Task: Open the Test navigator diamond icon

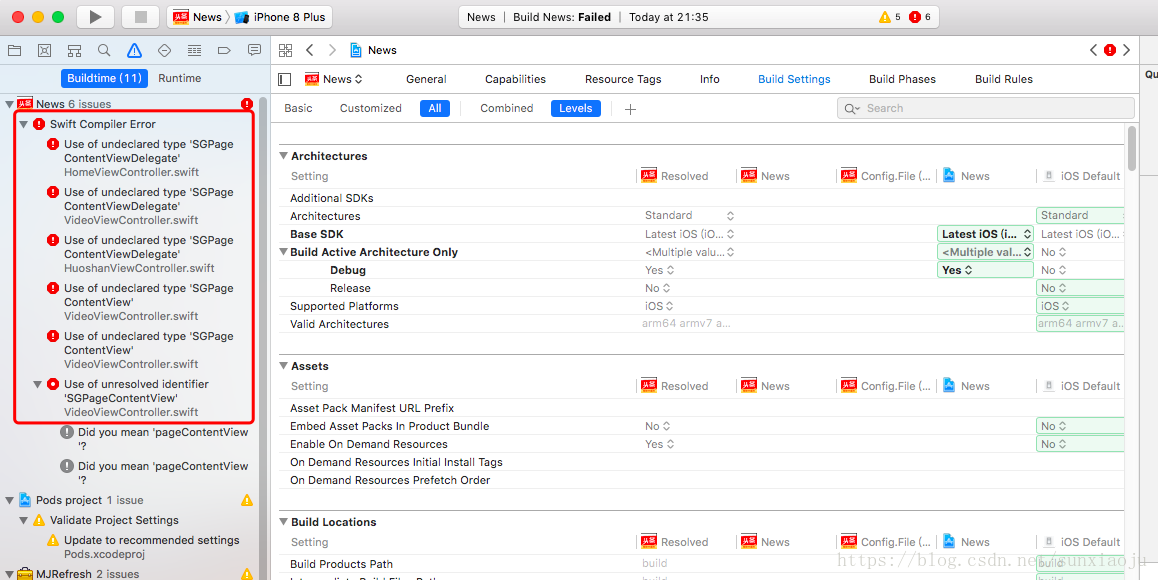Action: pyautogui.click(x=165, y=50)
